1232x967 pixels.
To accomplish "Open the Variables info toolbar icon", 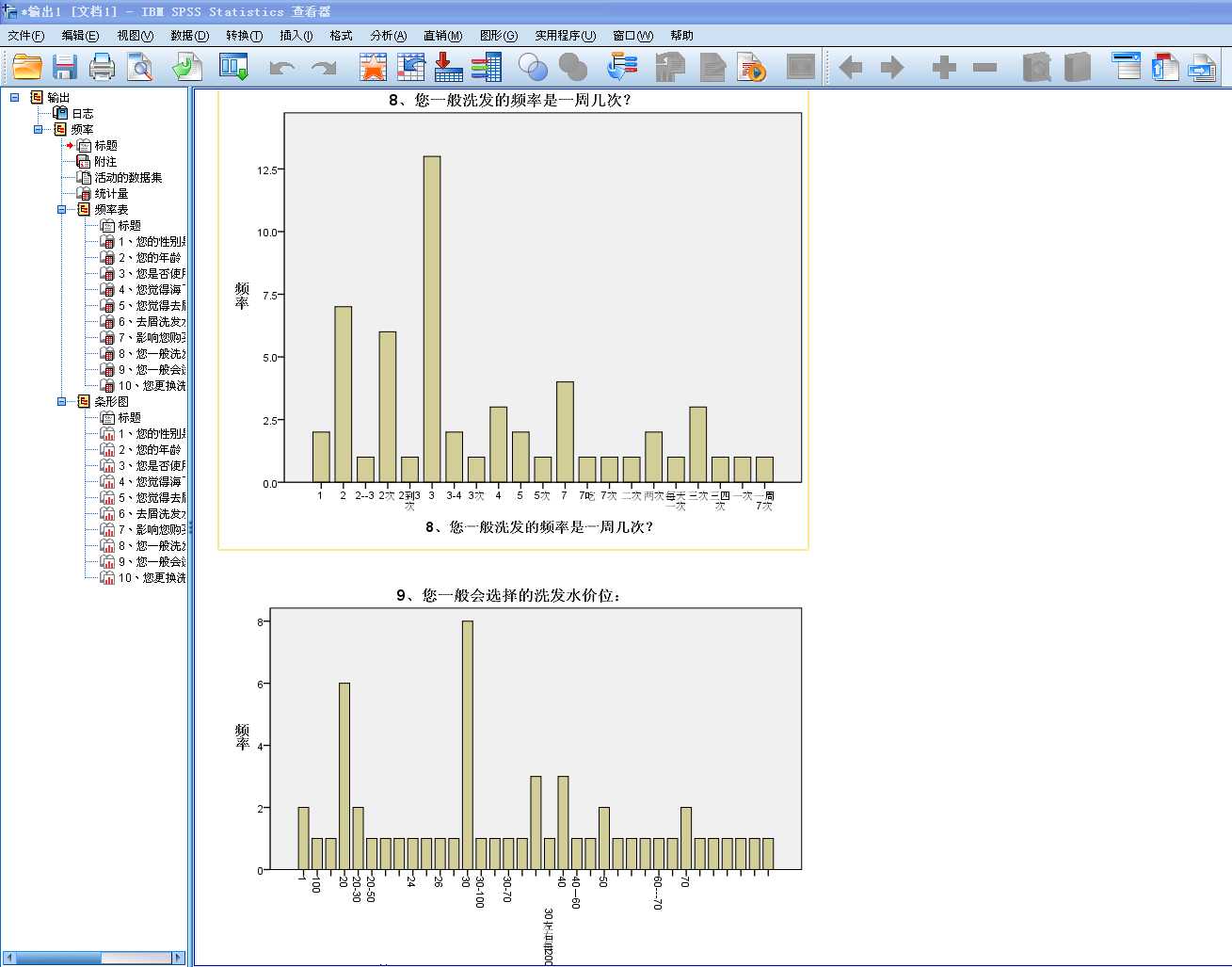I will coord(487,67).
